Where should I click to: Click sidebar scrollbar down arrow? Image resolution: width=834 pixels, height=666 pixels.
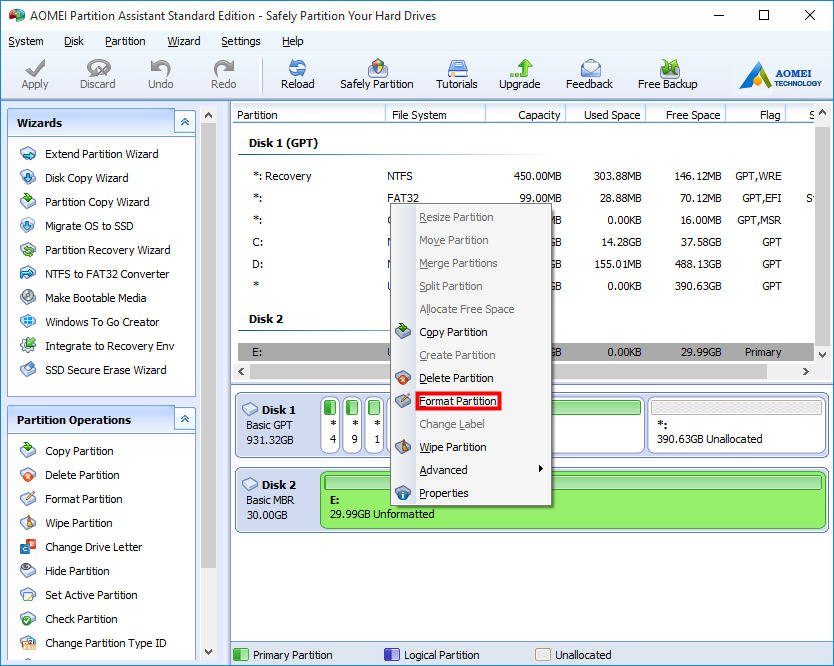point(208,652)
